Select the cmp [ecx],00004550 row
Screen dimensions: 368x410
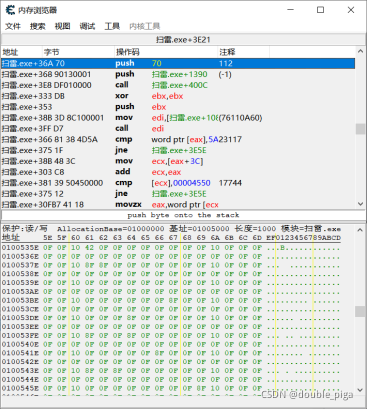coord(178,183)
